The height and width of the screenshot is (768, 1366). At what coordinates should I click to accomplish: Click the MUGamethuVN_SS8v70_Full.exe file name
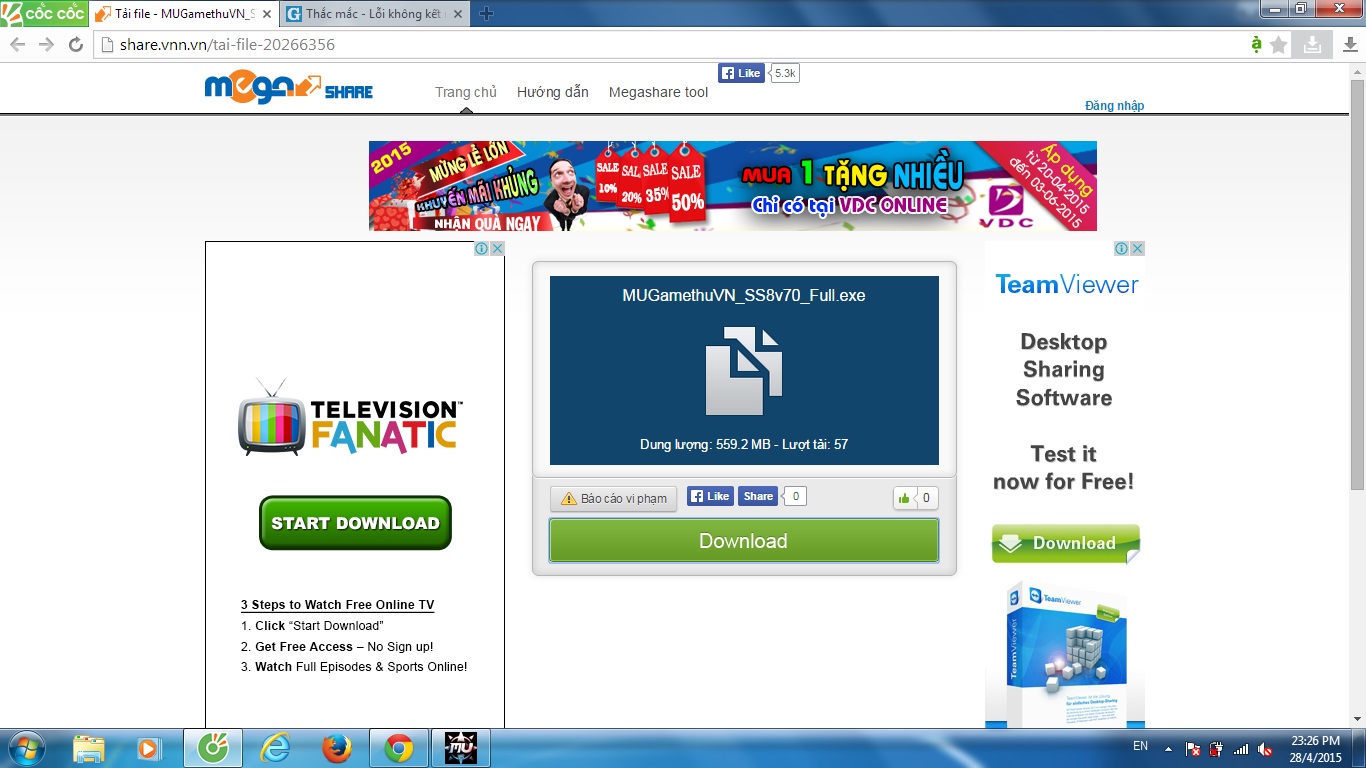[744, 296]
